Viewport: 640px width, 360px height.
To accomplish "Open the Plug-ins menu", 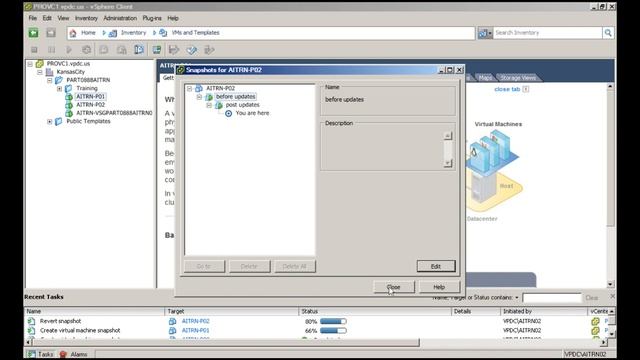I will point(152,18).
